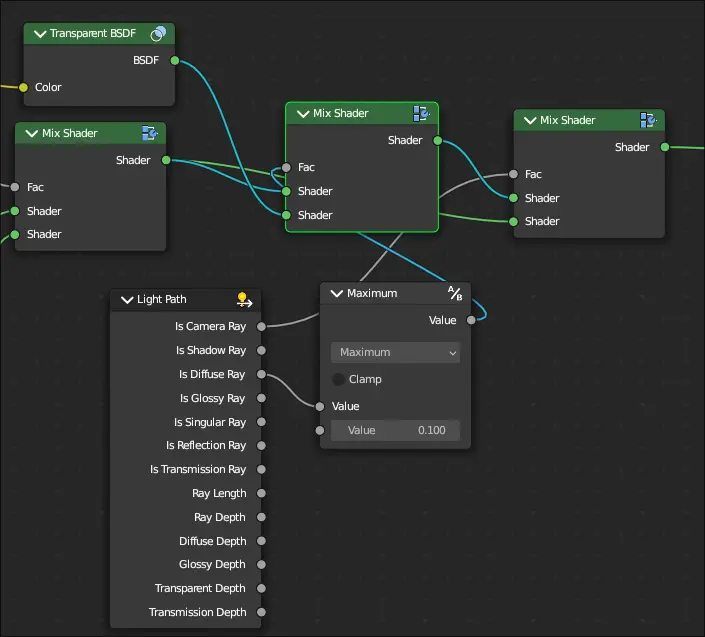
Task: Enable the Clamp checkbox in the Maximum node
Action: (x=339, y=379)
